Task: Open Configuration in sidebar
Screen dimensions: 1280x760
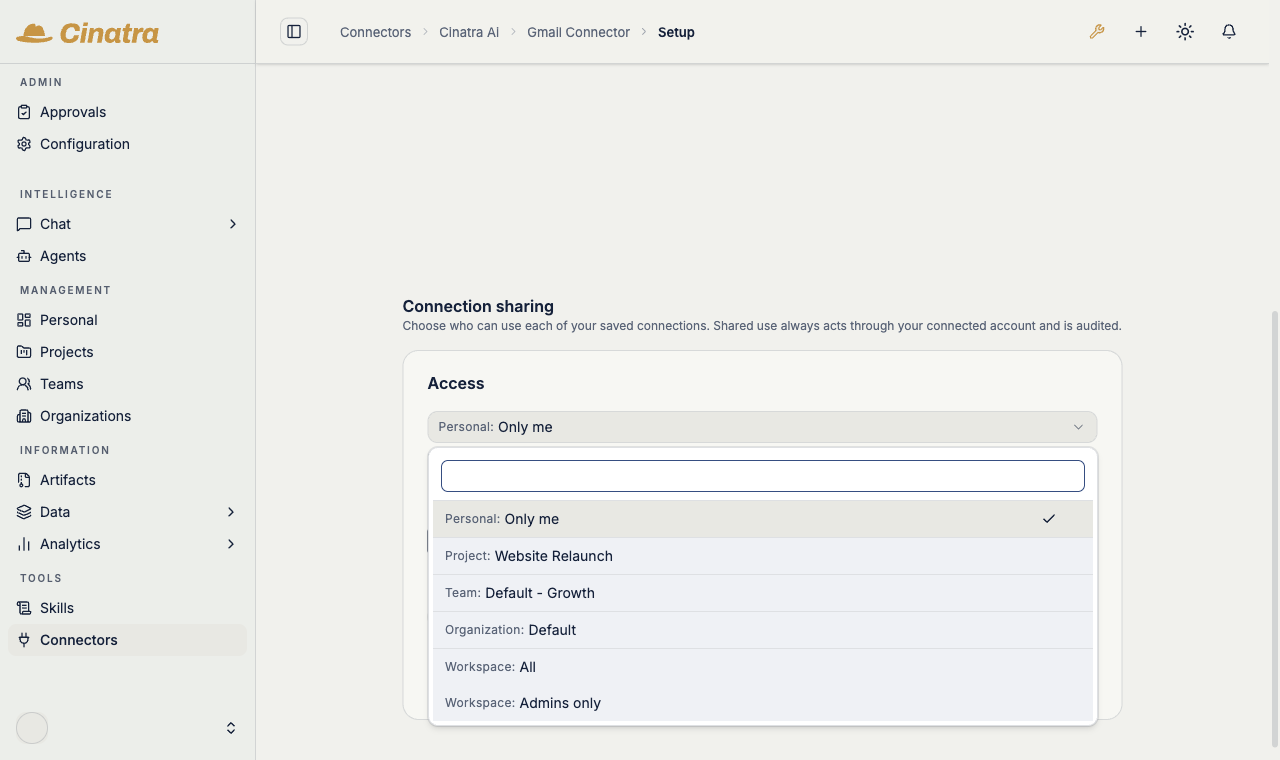Action: click(85, 144)
